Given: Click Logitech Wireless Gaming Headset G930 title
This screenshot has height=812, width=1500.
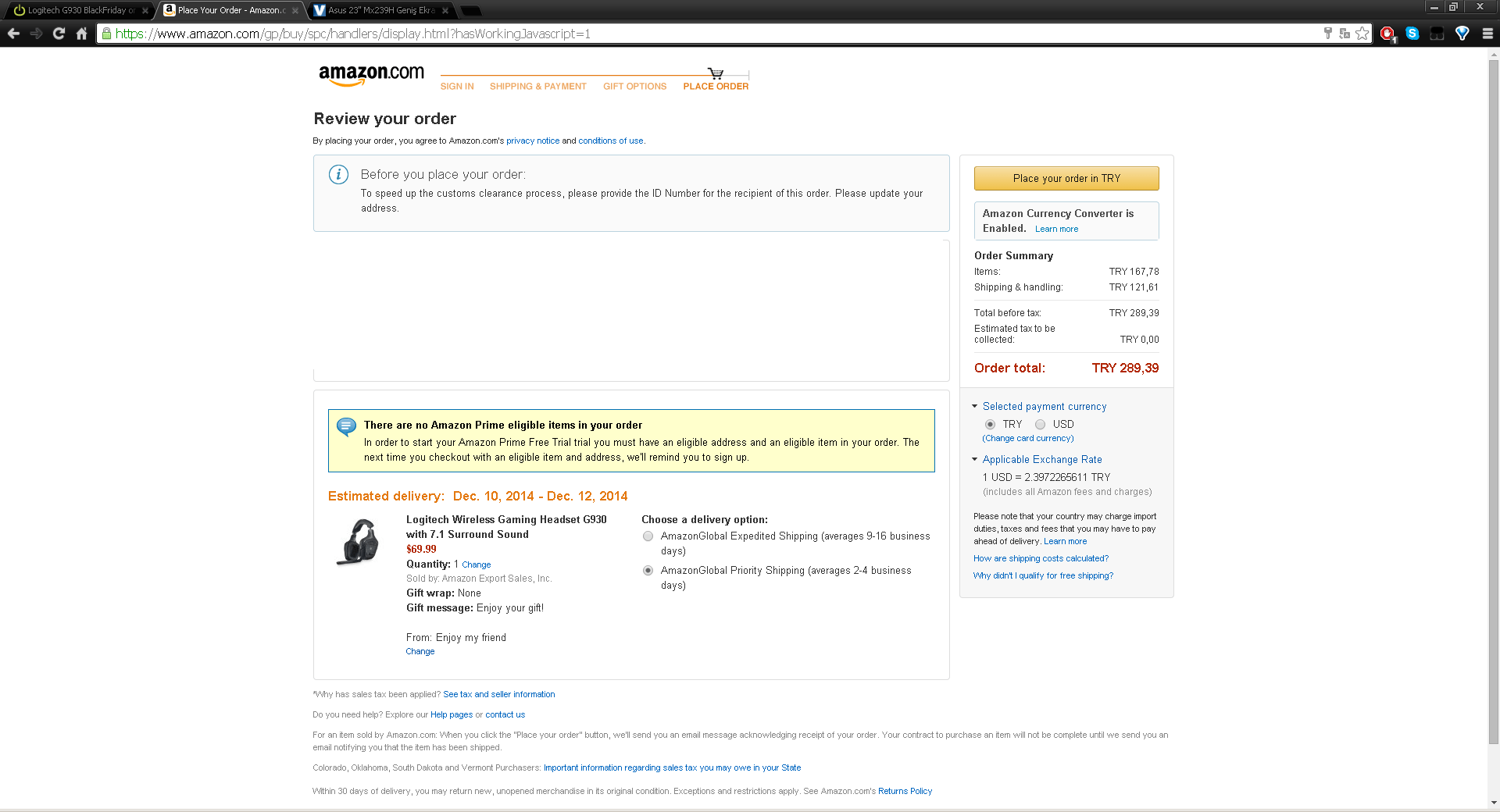Looking at the screenshot, I should click(x=506, y=527).
